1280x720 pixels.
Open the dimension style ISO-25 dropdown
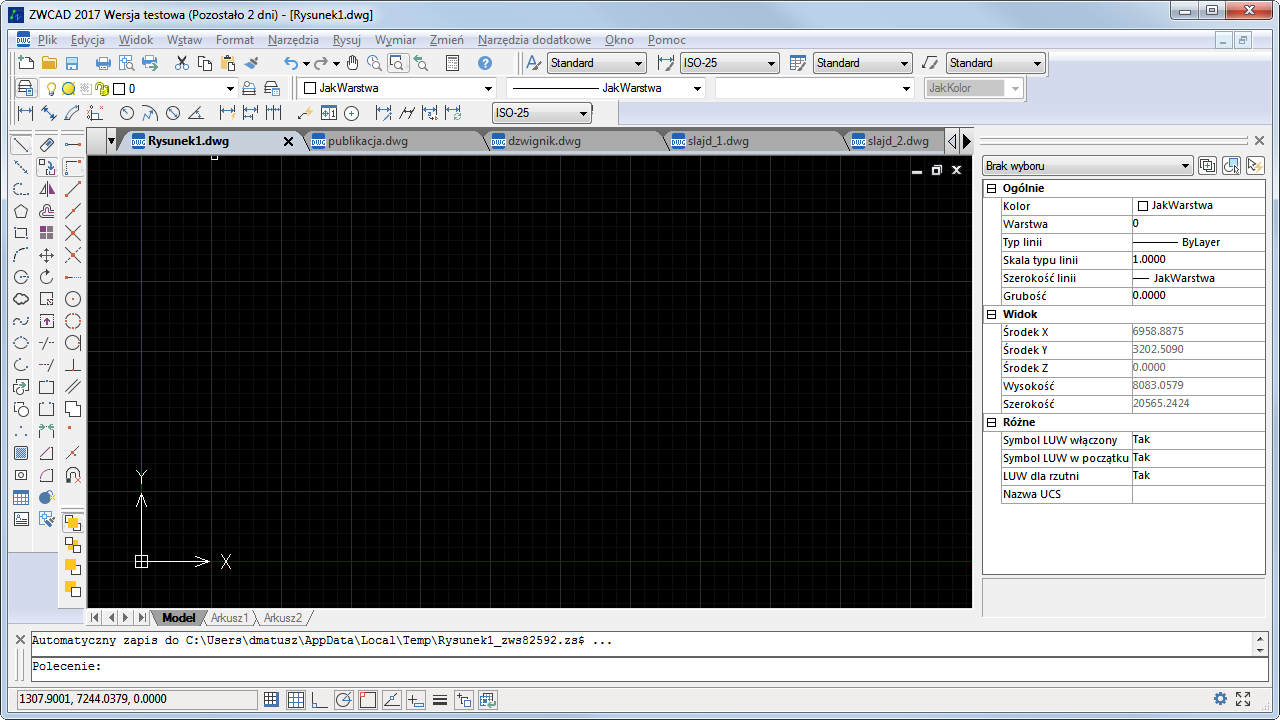[x=729, y=63]
